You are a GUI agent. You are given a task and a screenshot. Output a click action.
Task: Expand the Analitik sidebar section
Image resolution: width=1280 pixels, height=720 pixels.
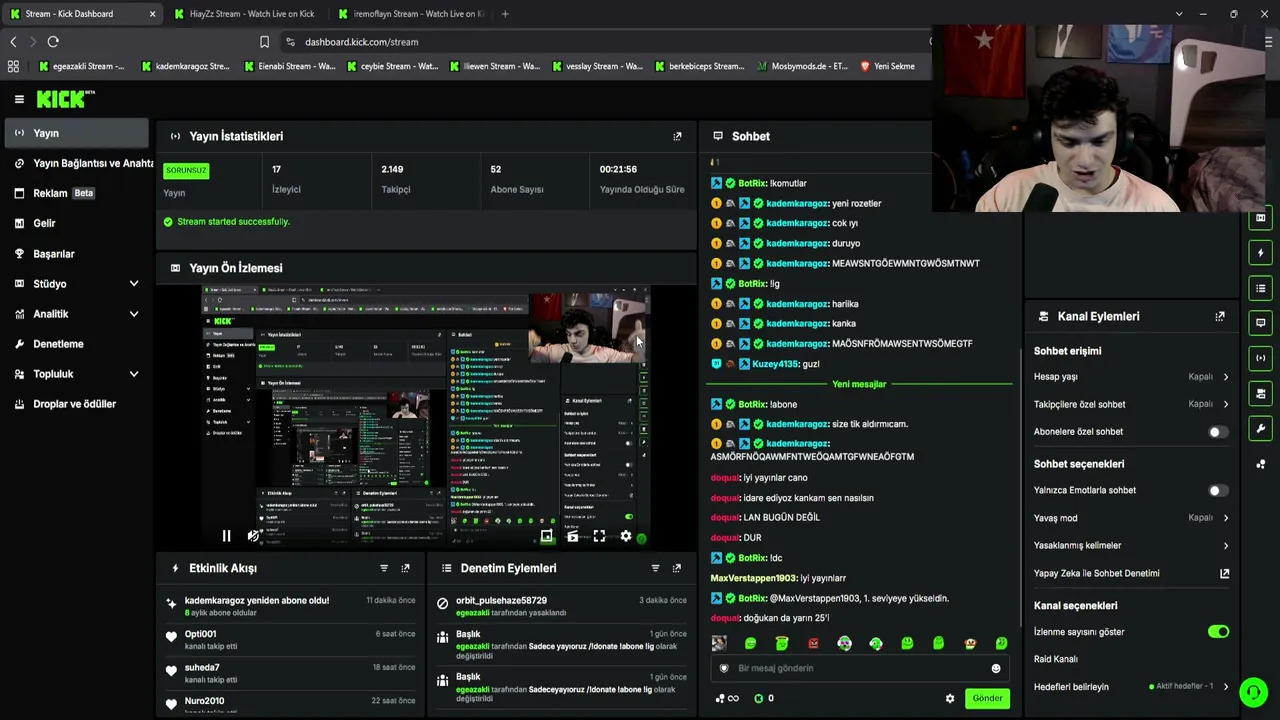[134, 314]
